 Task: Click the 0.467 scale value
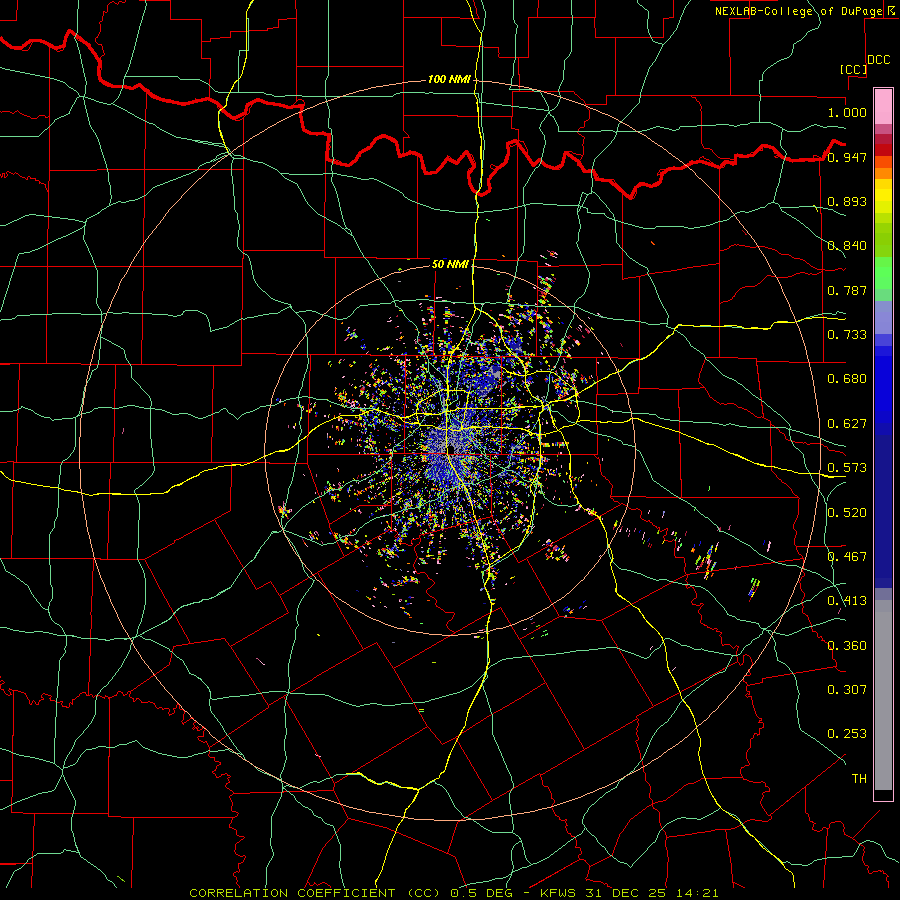(x=847, y=557)
